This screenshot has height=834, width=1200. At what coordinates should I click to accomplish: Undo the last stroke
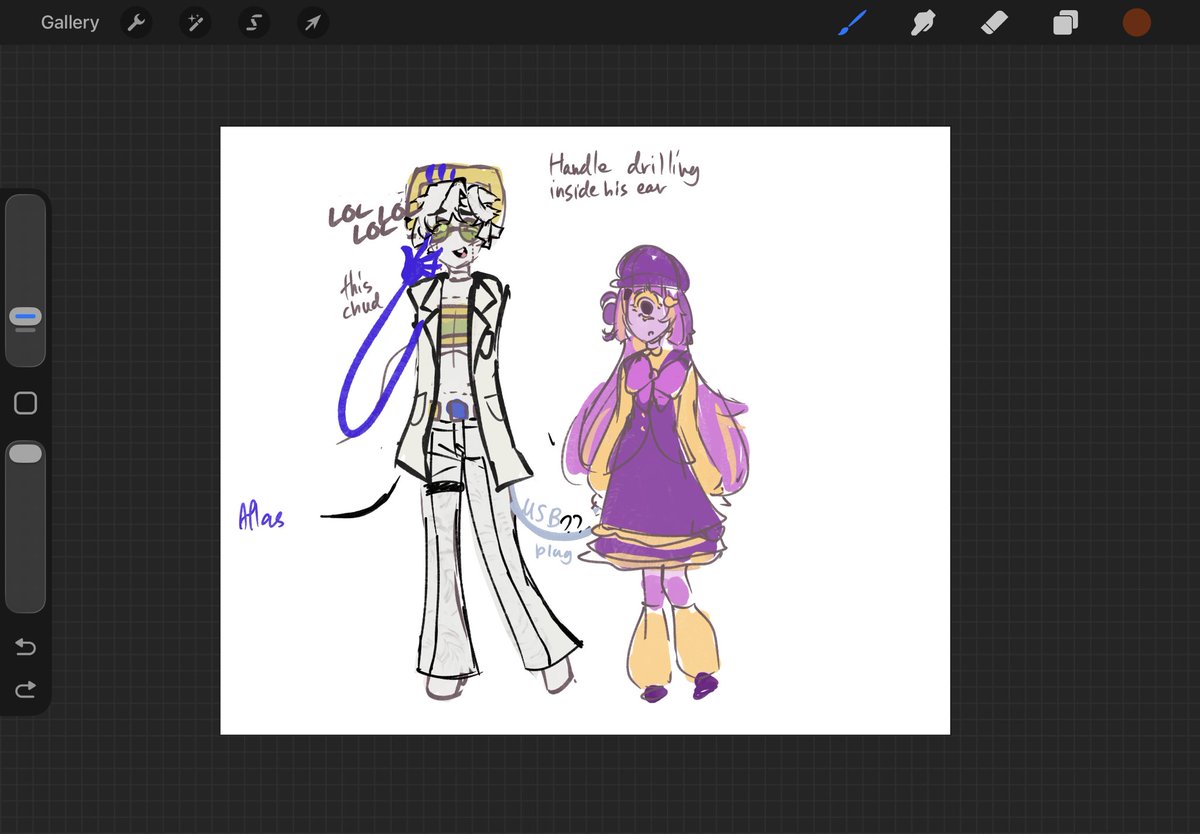pyautogui.click(x=26, y=647)
